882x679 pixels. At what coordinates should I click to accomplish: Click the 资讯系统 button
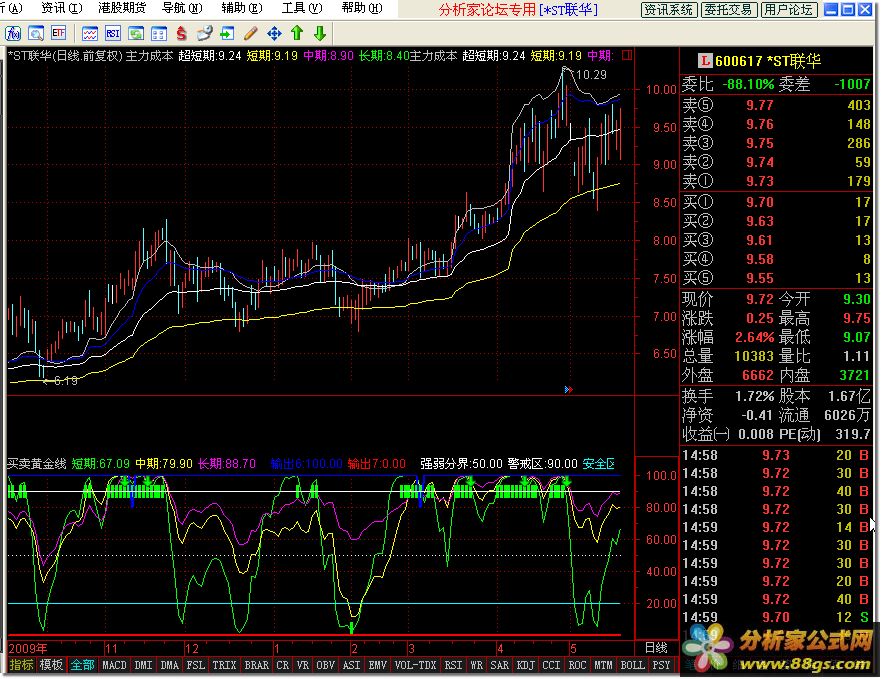(x=669, y=10)
